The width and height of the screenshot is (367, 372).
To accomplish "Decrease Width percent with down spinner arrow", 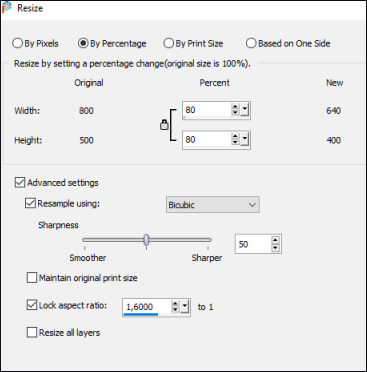I will [235, 113].
